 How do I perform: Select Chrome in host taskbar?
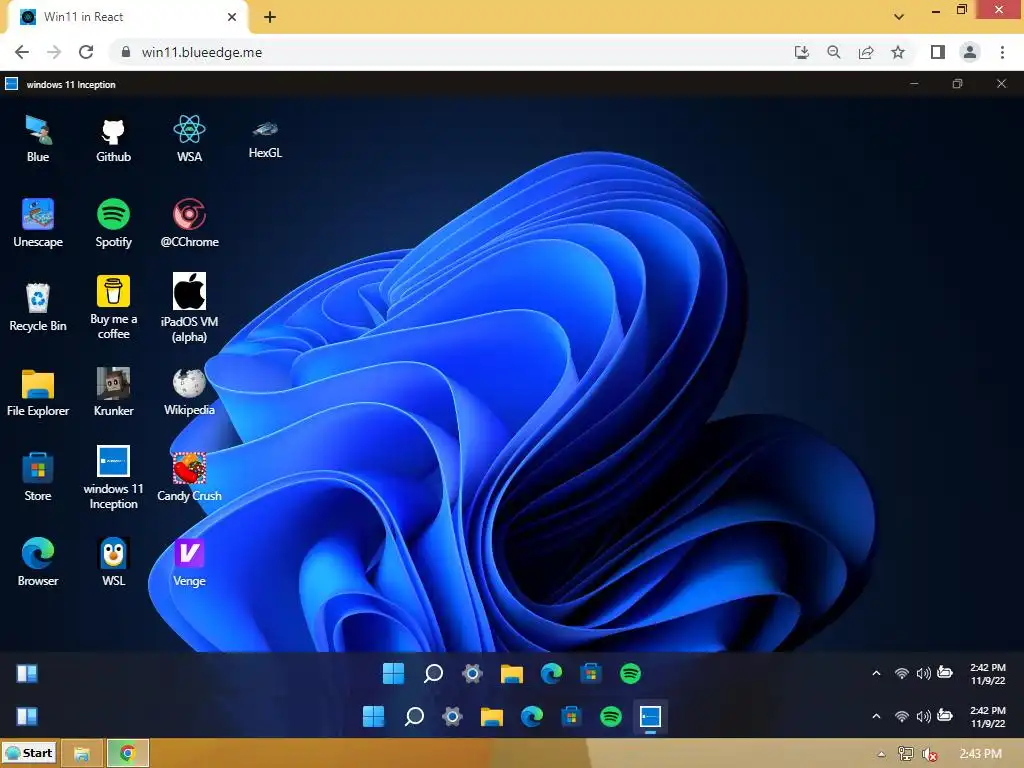point(128,754)
